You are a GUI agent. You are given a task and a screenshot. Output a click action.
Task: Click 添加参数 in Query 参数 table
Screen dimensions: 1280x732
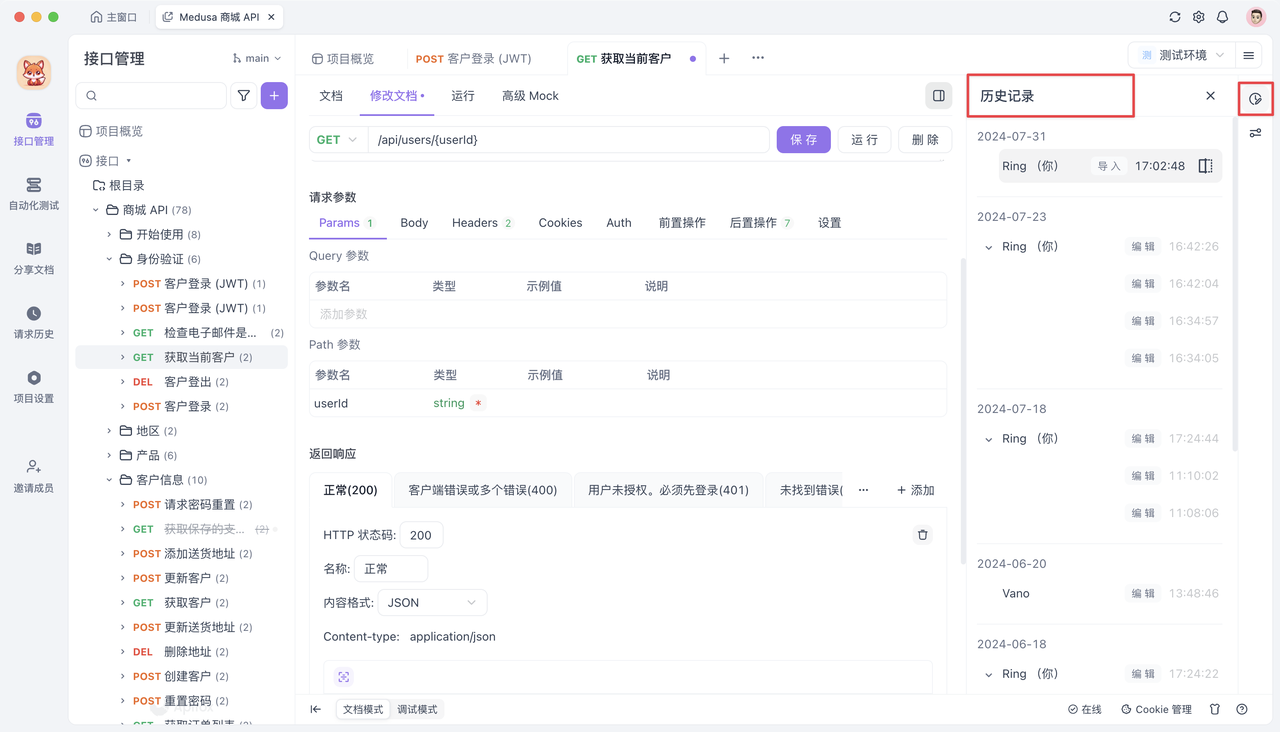coord(344,314)
